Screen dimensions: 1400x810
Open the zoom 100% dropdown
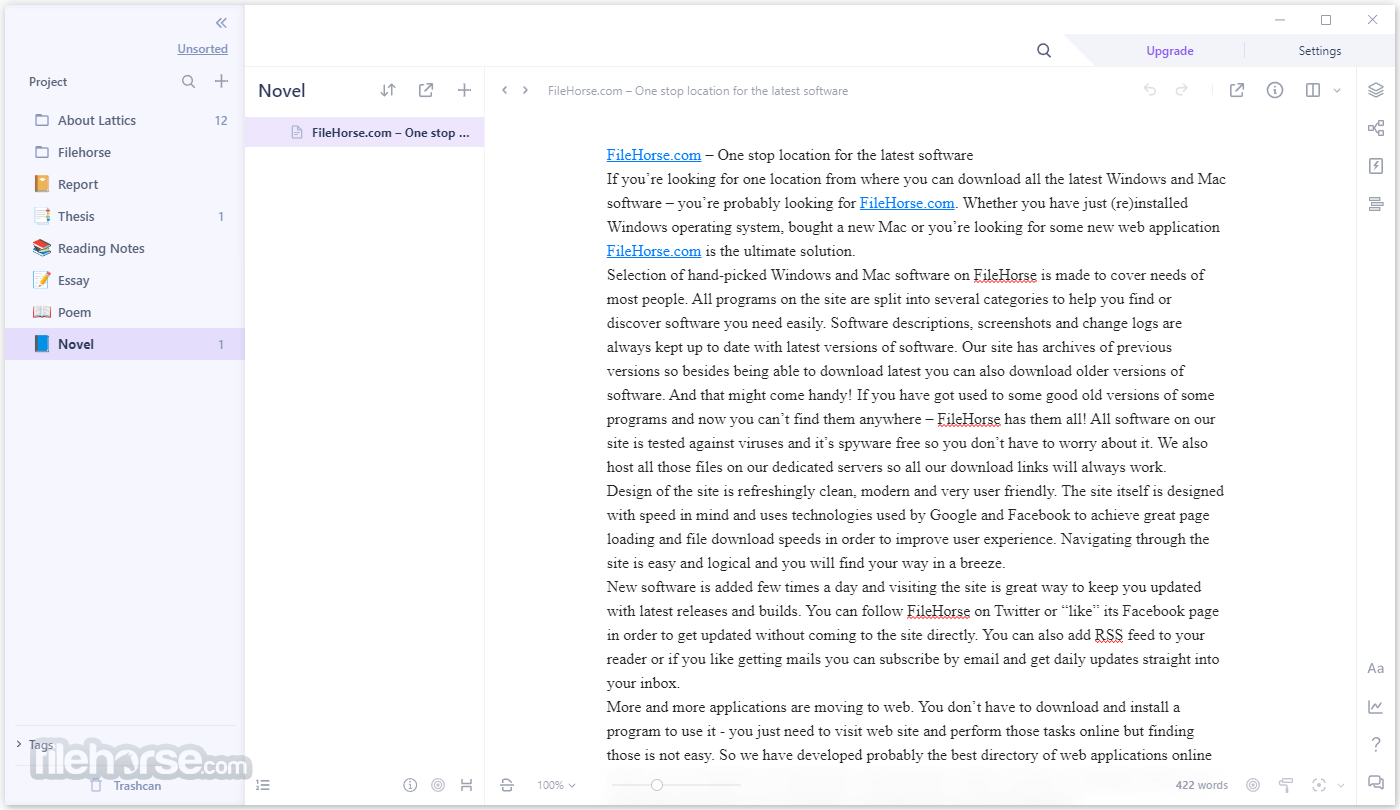556,785
